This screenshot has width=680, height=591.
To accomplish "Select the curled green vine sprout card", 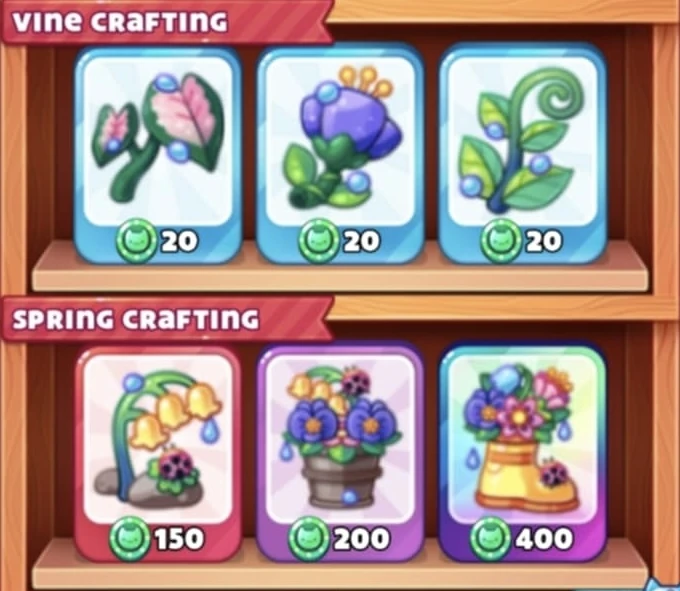I will pyautogui.click(x=522, y=155).
